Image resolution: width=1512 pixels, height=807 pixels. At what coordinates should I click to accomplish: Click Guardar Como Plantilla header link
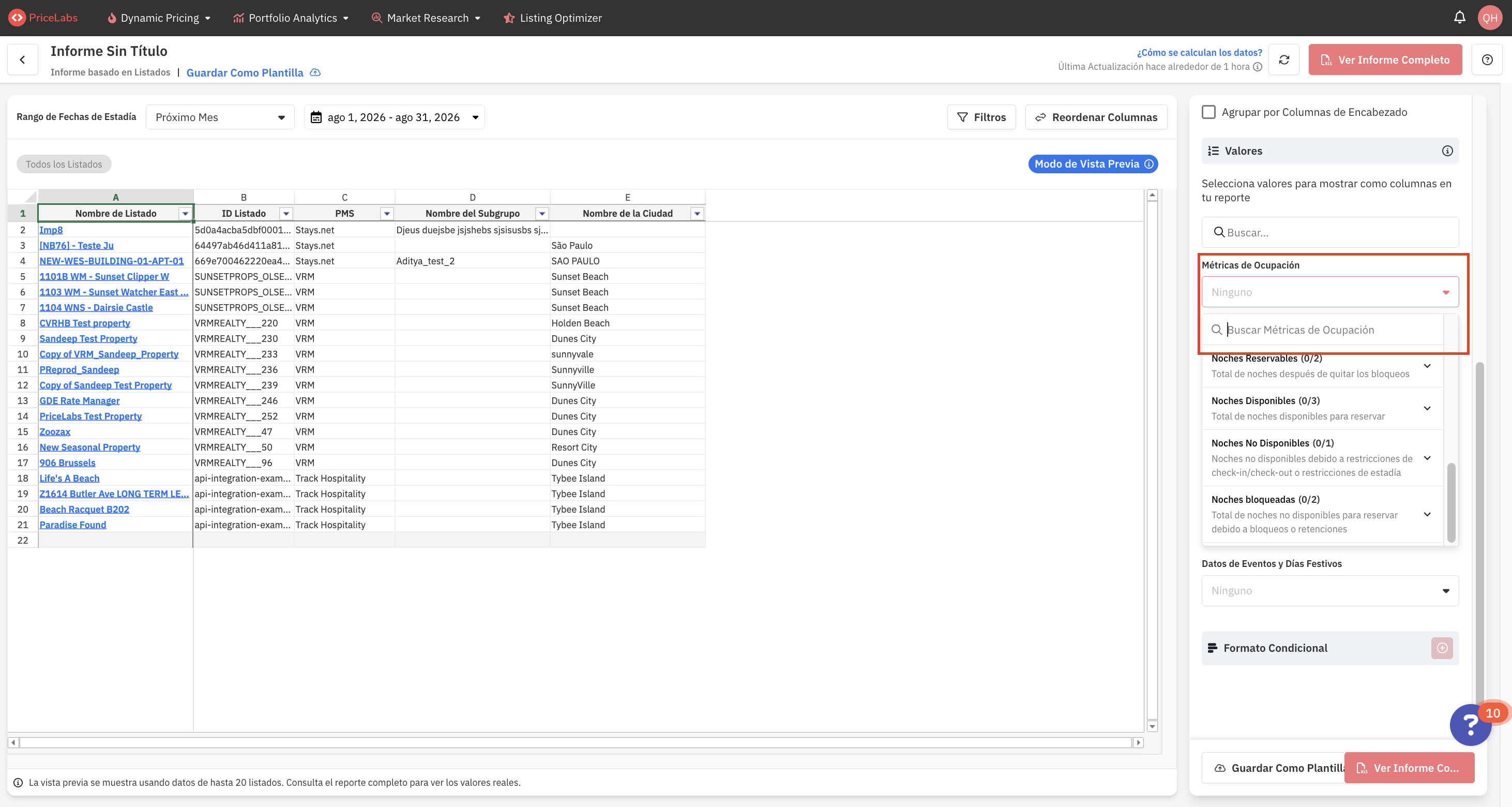(x=245, y=72)
